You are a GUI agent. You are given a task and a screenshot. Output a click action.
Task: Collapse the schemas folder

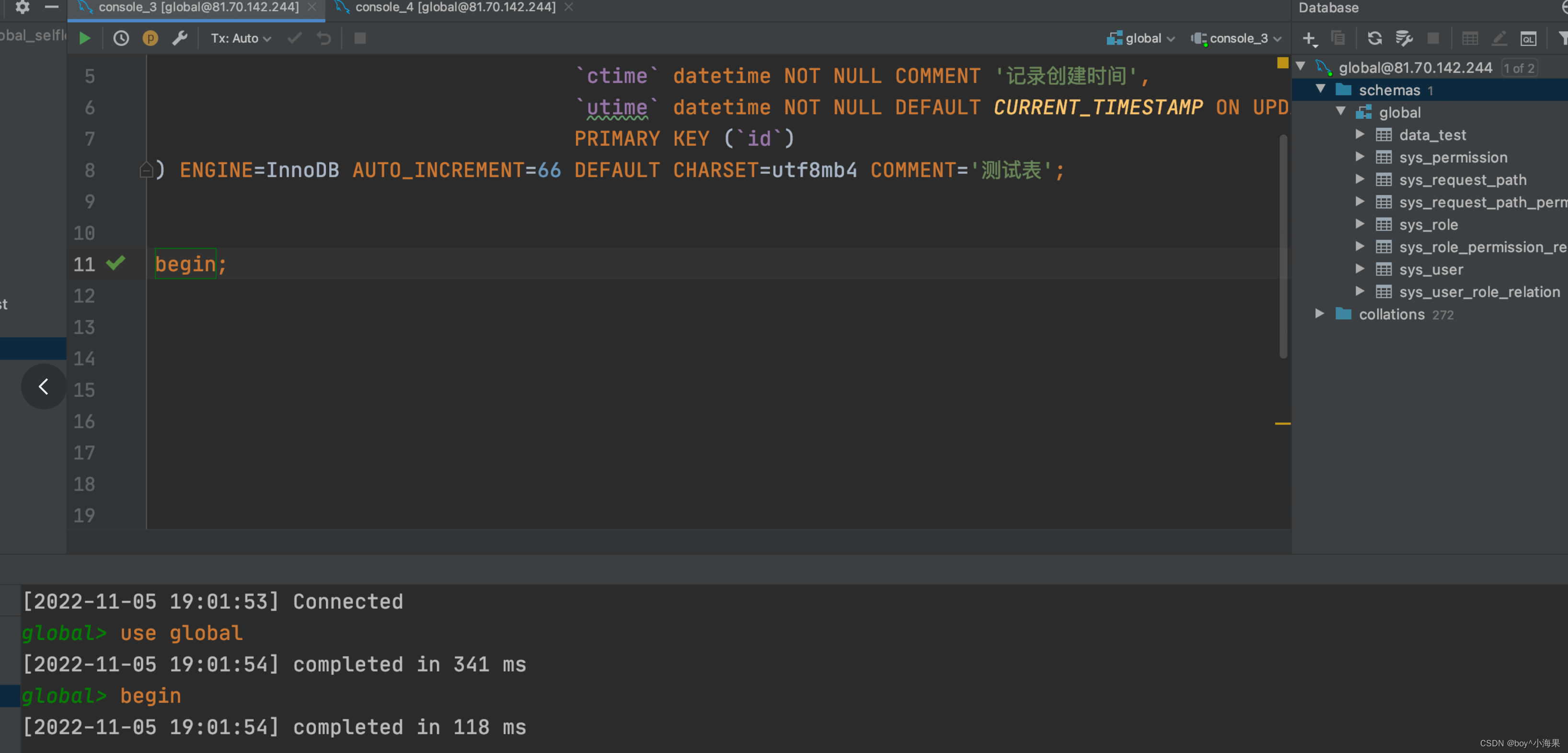point(1320,90)
